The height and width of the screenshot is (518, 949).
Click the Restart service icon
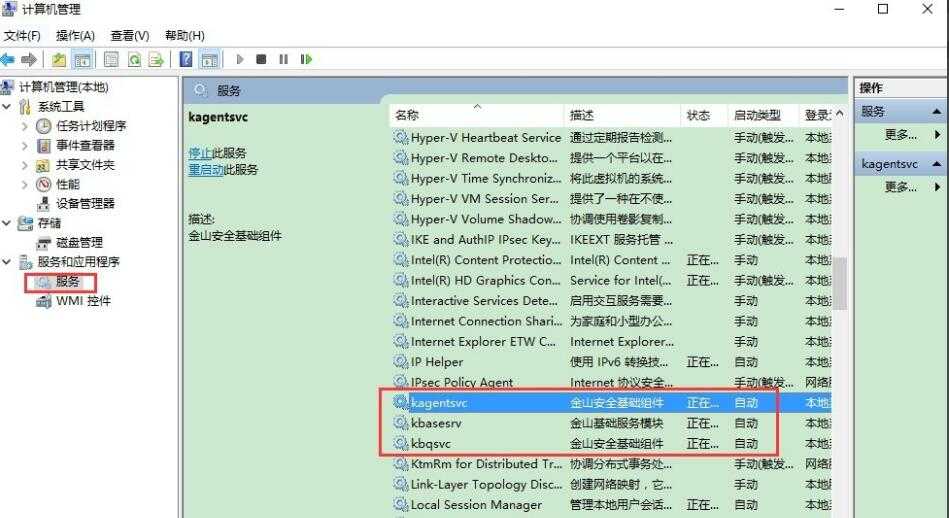click(x=306, y=59)
